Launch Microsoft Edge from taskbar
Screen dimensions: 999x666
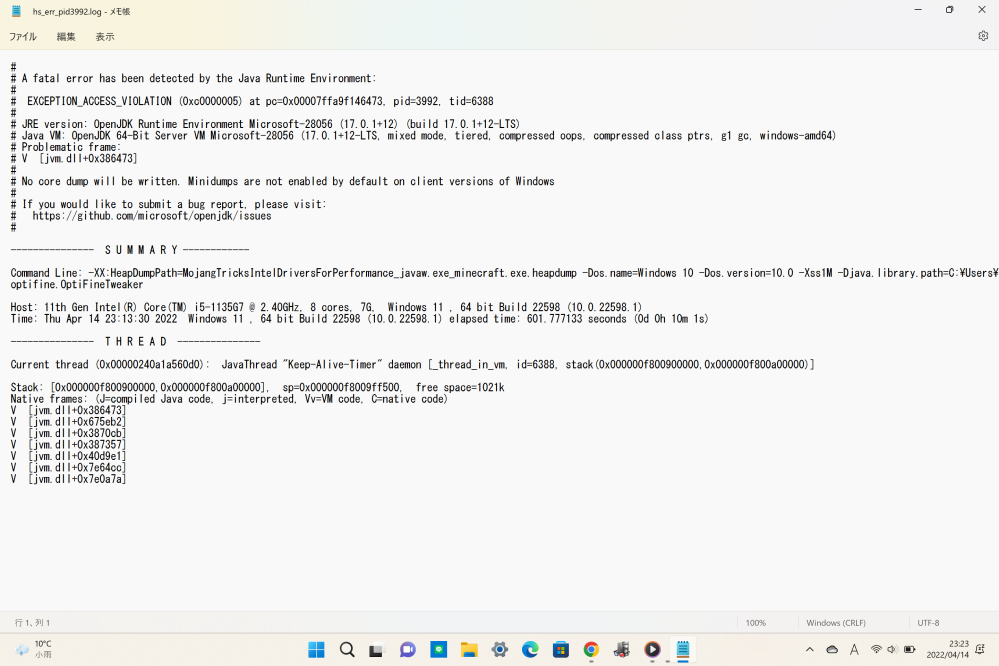[x=530, y=649]
